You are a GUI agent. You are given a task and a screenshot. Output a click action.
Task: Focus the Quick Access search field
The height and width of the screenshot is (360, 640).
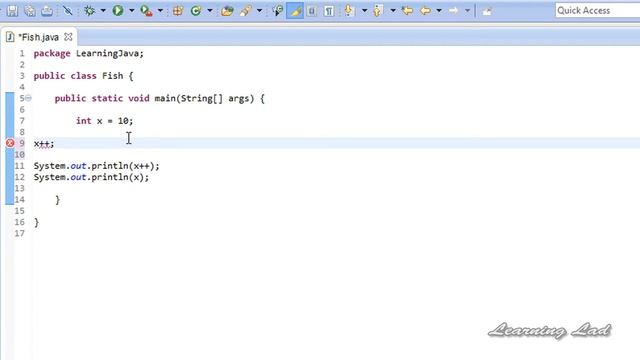[598, 10]
